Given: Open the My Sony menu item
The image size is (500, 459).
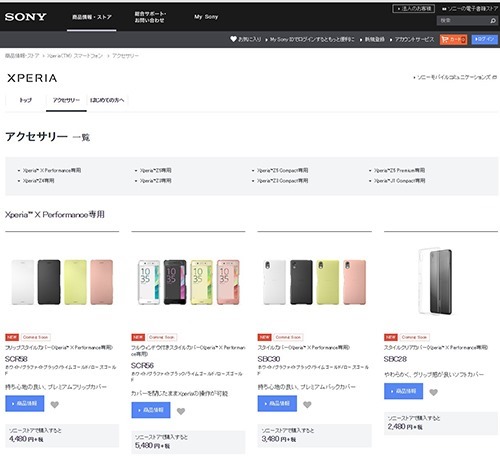Looking at the screenshot, I should [x=206, y=17].
